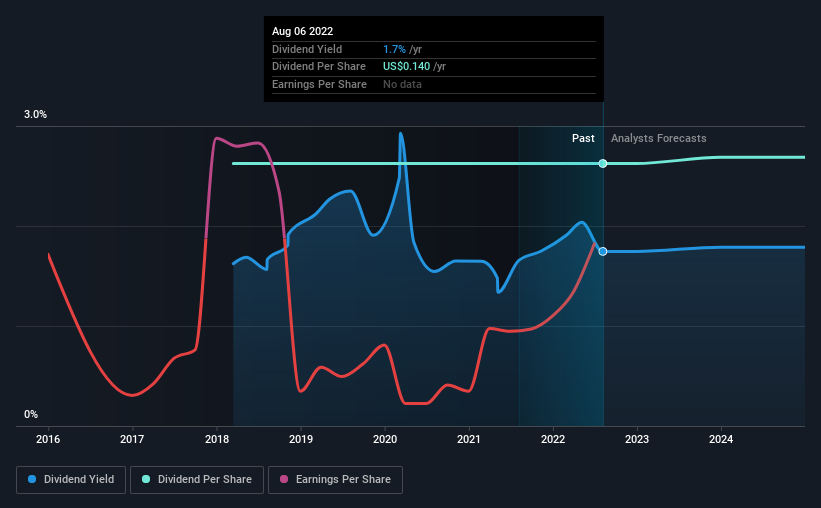Viewport: 821px width, 508px height.
Task: Toggle the Dividend Yield legend button
Action: tap(71, 480)
